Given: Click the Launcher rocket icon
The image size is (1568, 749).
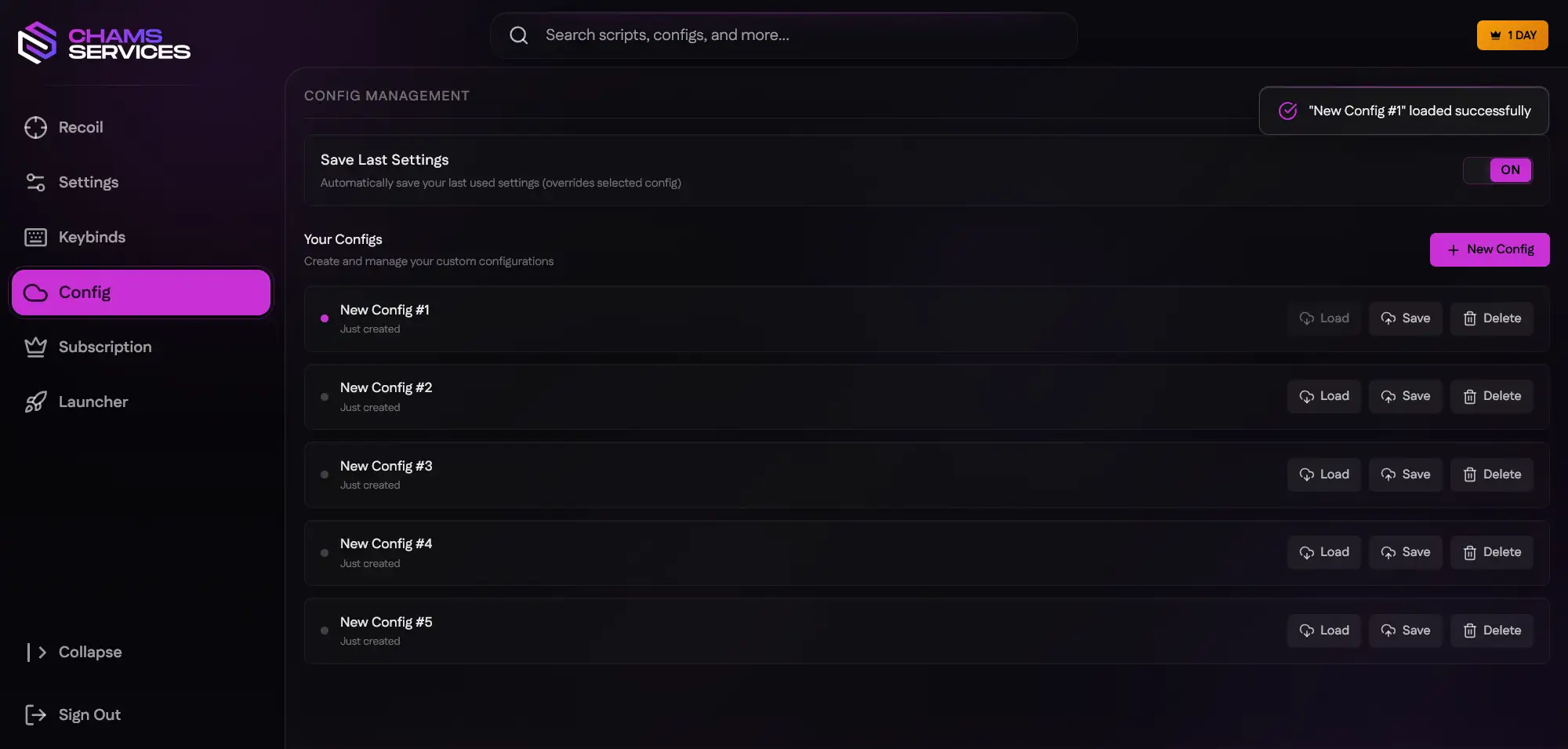Looking at the screenshot, I should coord(35,402).
